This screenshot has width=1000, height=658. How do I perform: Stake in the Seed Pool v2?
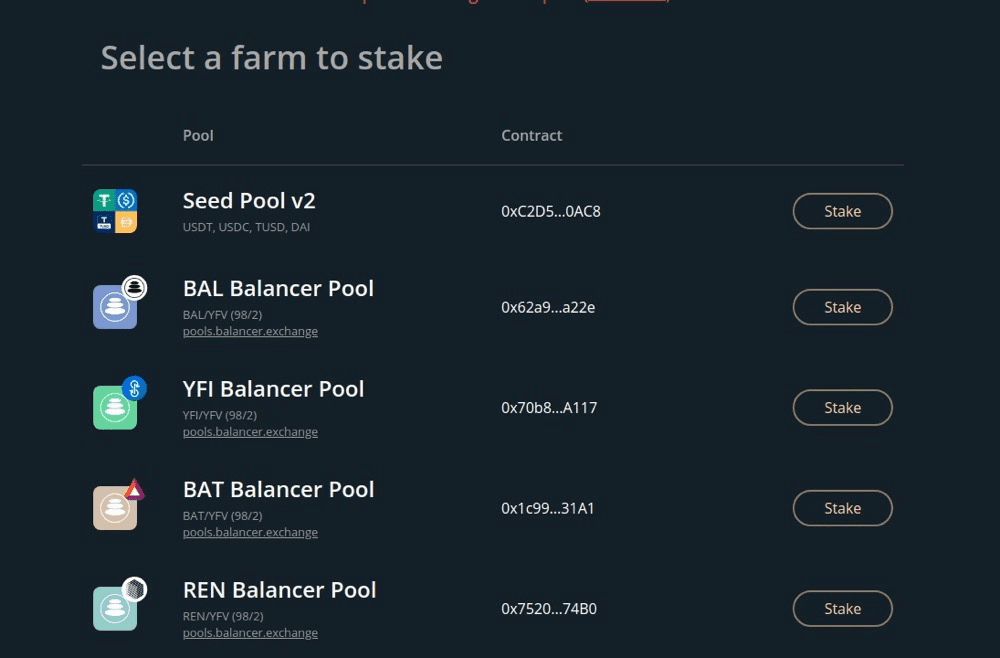[842, 211]
